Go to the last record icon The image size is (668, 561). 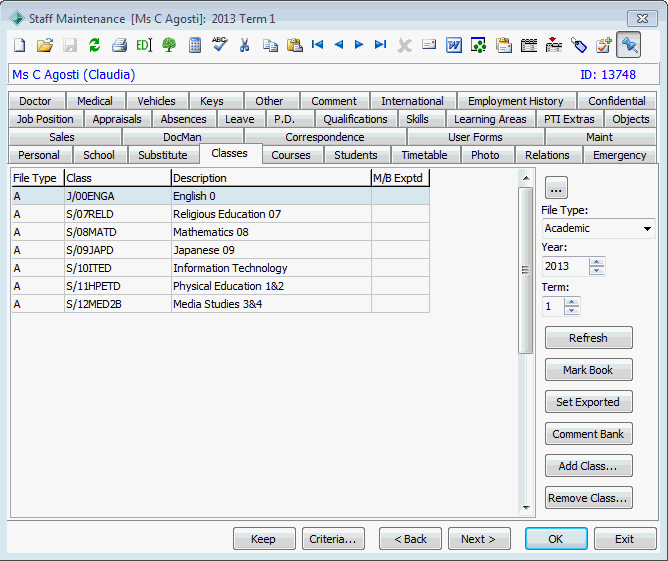pyautogui.click(x=380, y=44)
